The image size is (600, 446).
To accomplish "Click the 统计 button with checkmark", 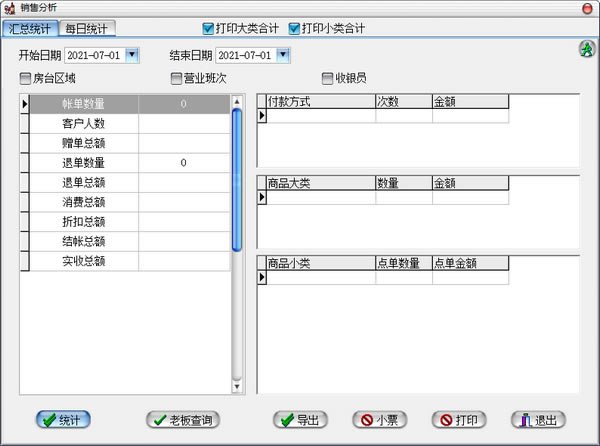I will 63,420.
